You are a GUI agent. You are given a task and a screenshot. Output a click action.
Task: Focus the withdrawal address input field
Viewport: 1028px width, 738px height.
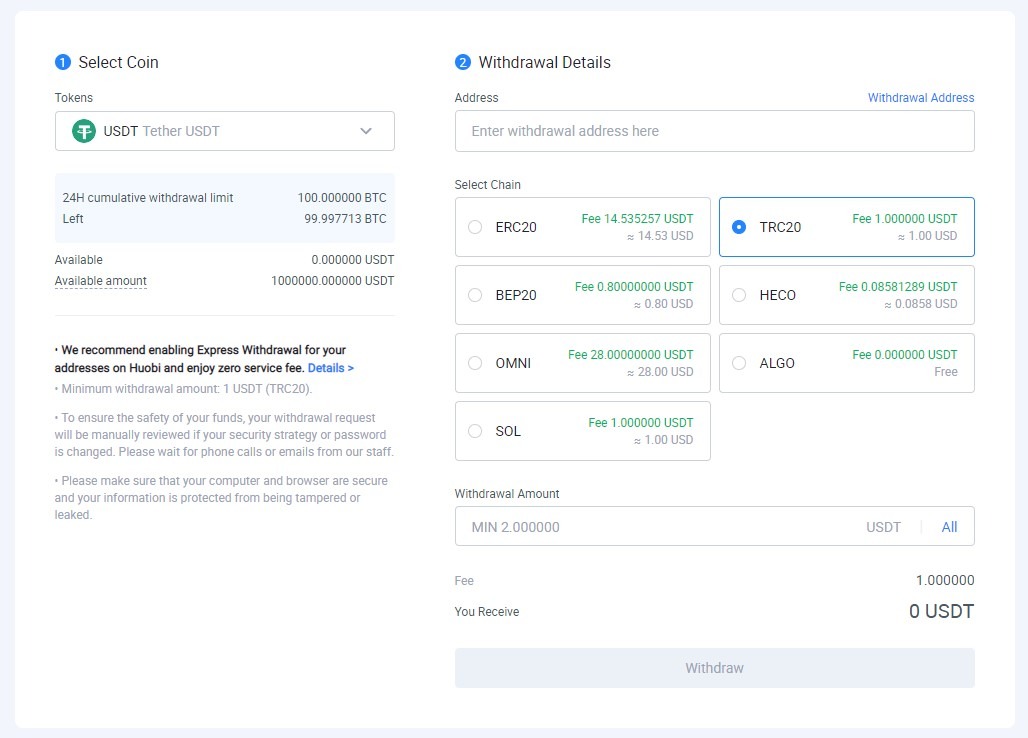pyautogui.click(x=714, y=131)
